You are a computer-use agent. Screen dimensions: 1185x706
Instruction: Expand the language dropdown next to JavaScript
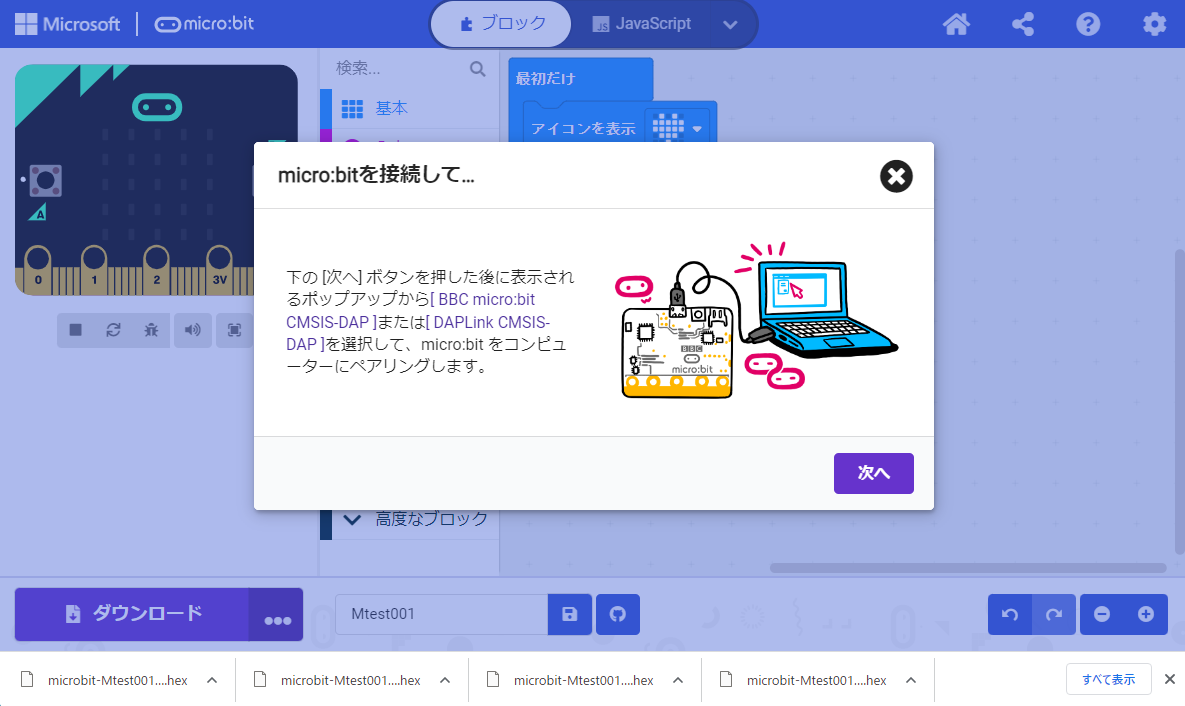point(730,24)
